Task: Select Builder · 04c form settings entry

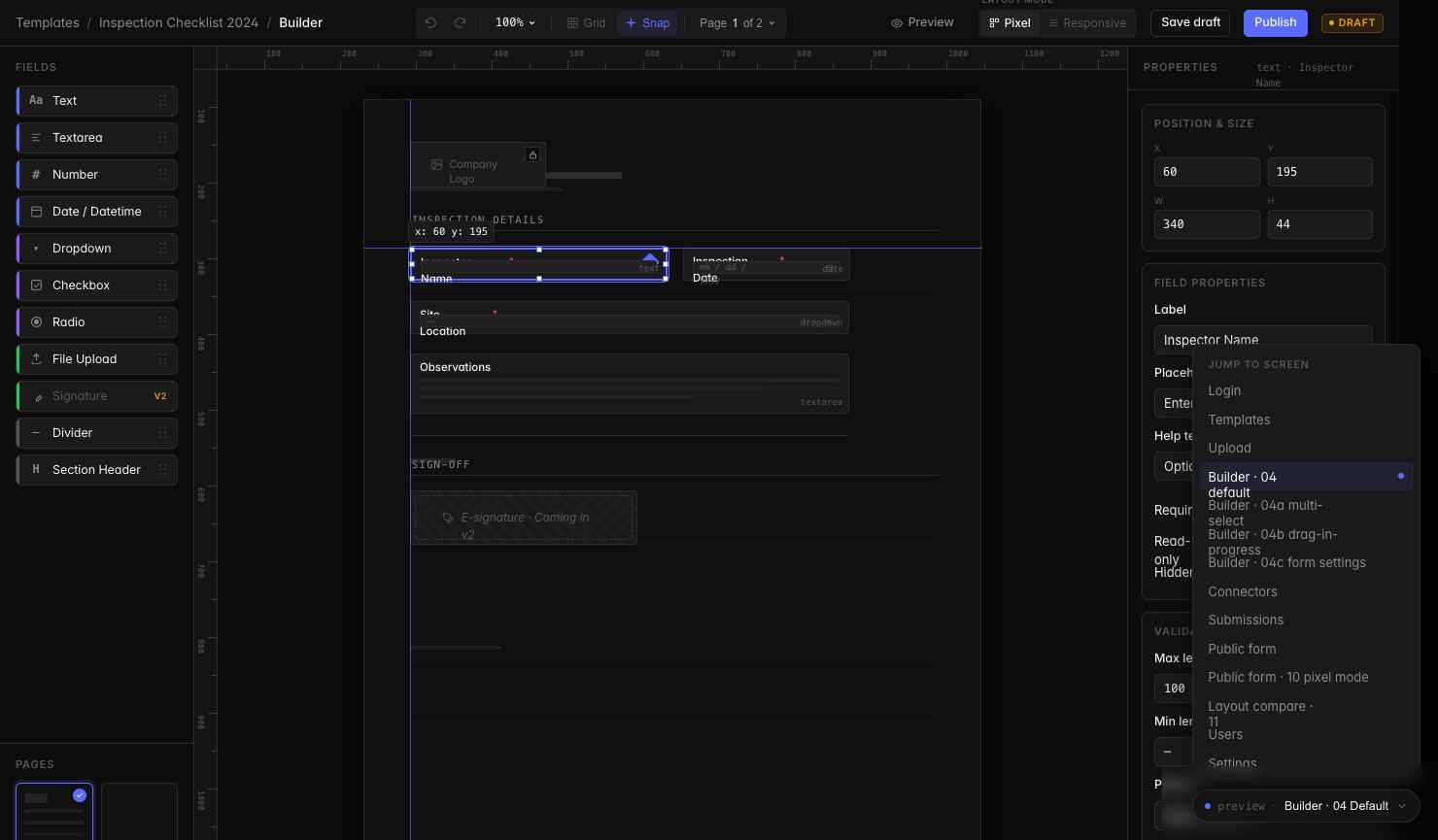Action: coord(1306,562)
